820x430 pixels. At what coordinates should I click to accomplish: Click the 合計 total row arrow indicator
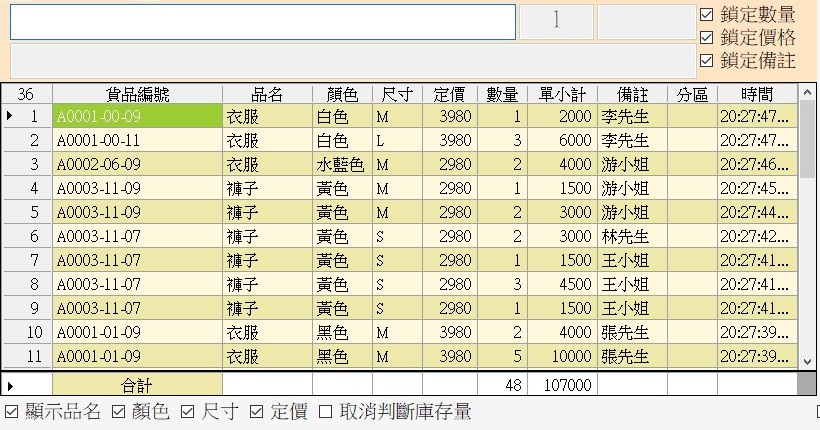[x=10, y=384]
